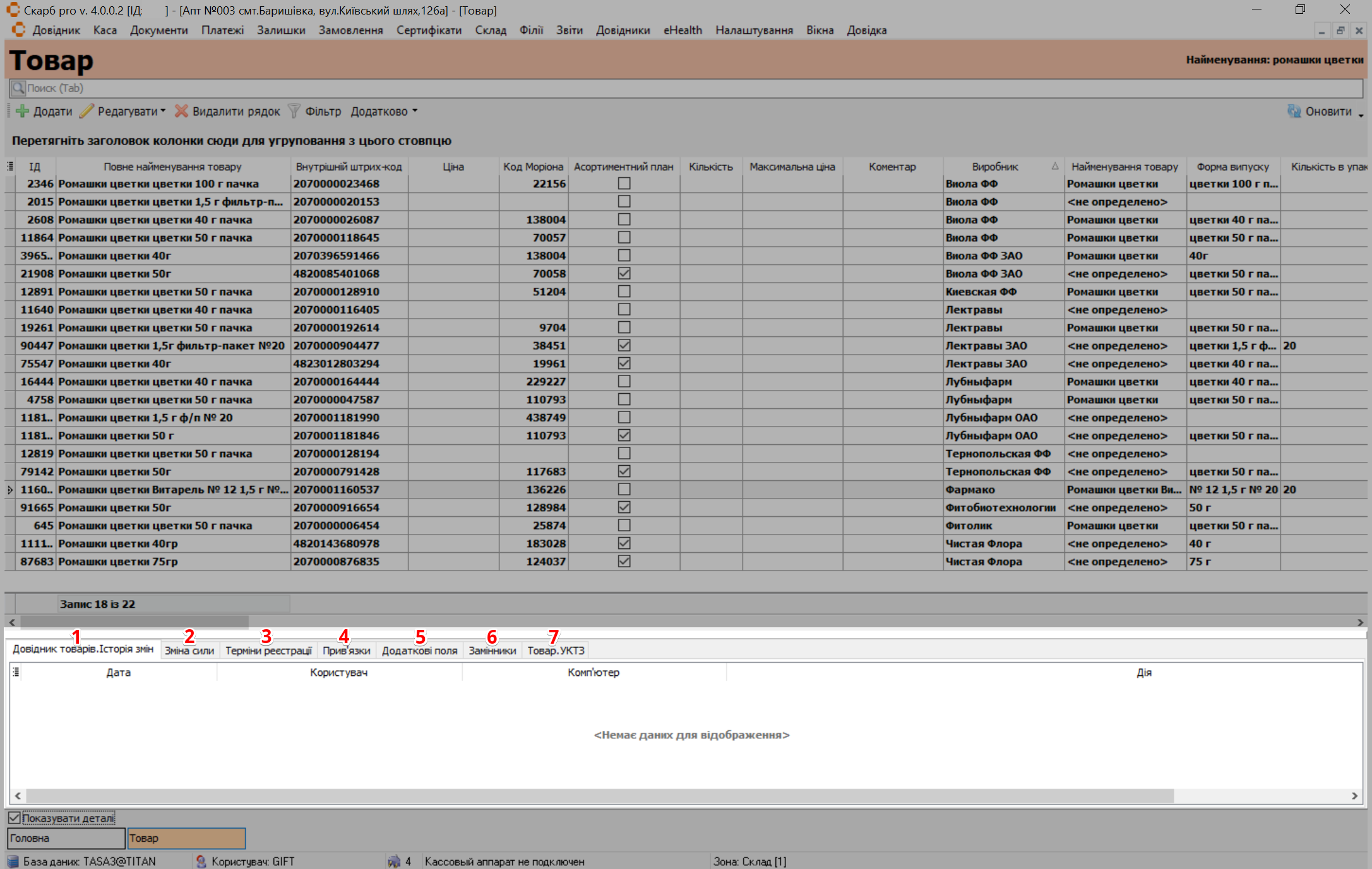This screenshot has width=1372, height=869.
Task: Click the funnel Фільтр icon
Action: tap(294, 111)
